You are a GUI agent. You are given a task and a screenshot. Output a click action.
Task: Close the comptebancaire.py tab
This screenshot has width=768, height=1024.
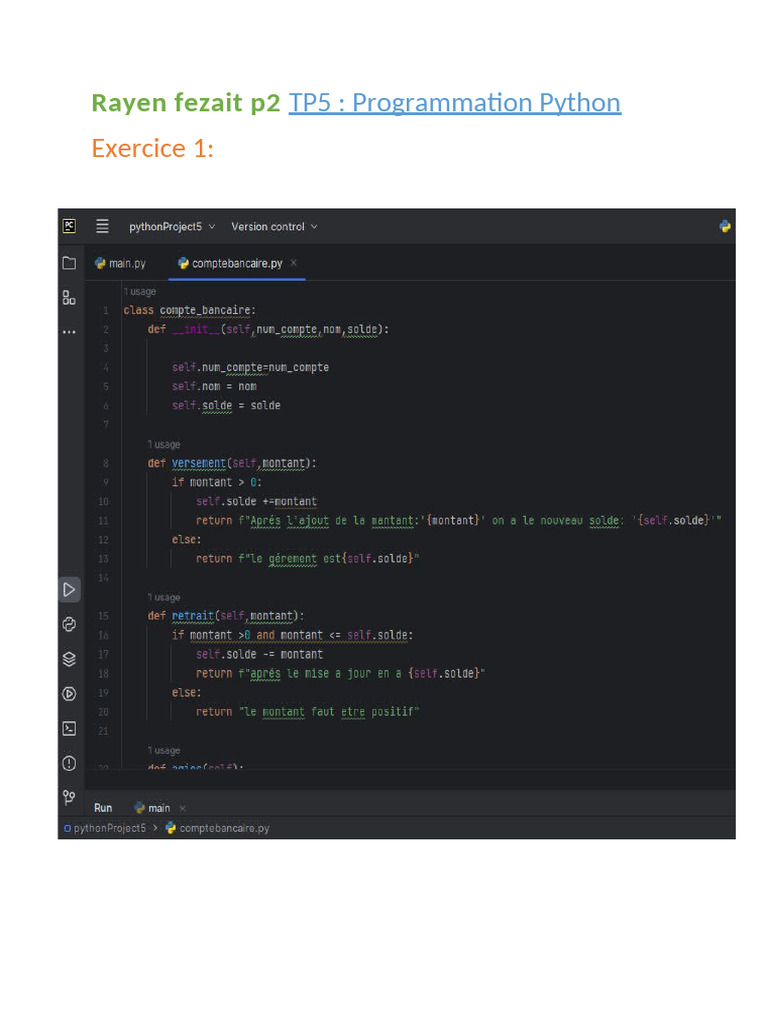point(294,263)
